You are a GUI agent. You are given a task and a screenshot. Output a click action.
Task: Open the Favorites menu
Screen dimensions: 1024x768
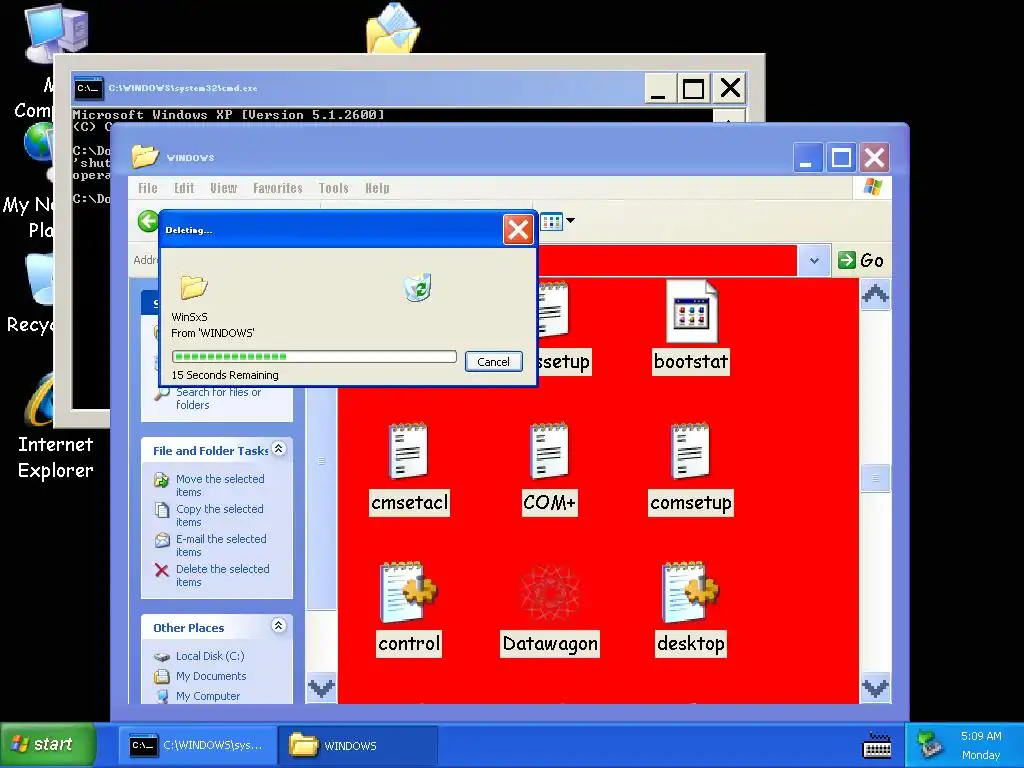click(x=278, y=188)
